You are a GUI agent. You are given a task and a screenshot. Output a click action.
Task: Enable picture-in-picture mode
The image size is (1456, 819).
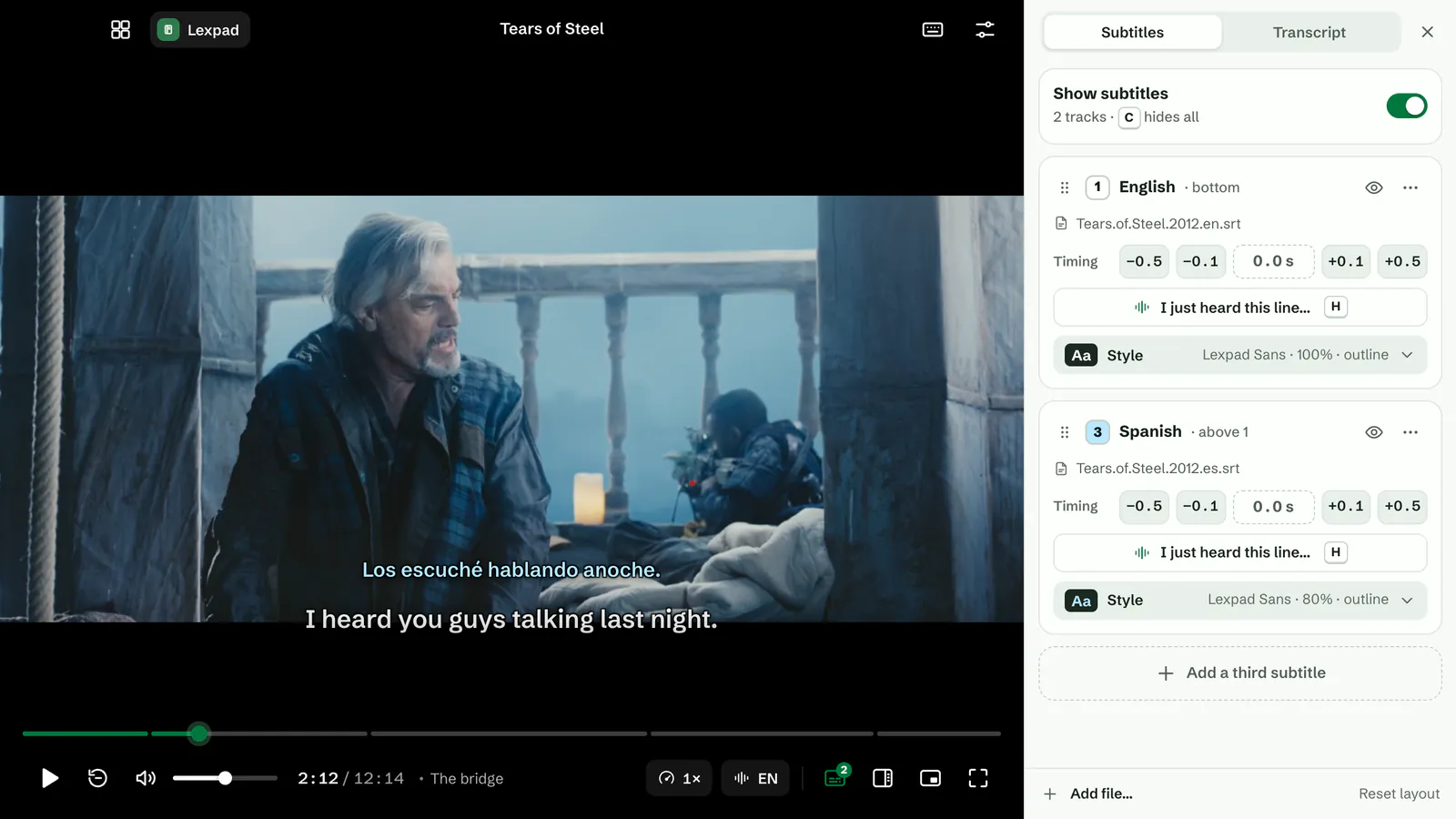click(930, 778)
